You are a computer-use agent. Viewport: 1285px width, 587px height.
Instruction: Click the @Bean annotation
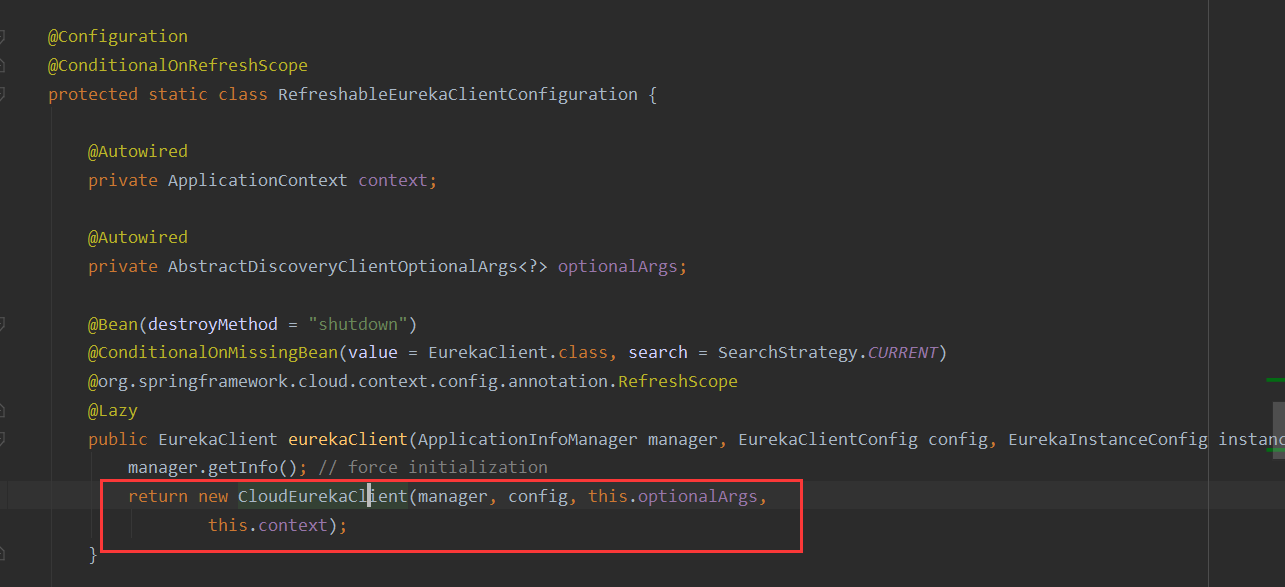tap(113, 324)
